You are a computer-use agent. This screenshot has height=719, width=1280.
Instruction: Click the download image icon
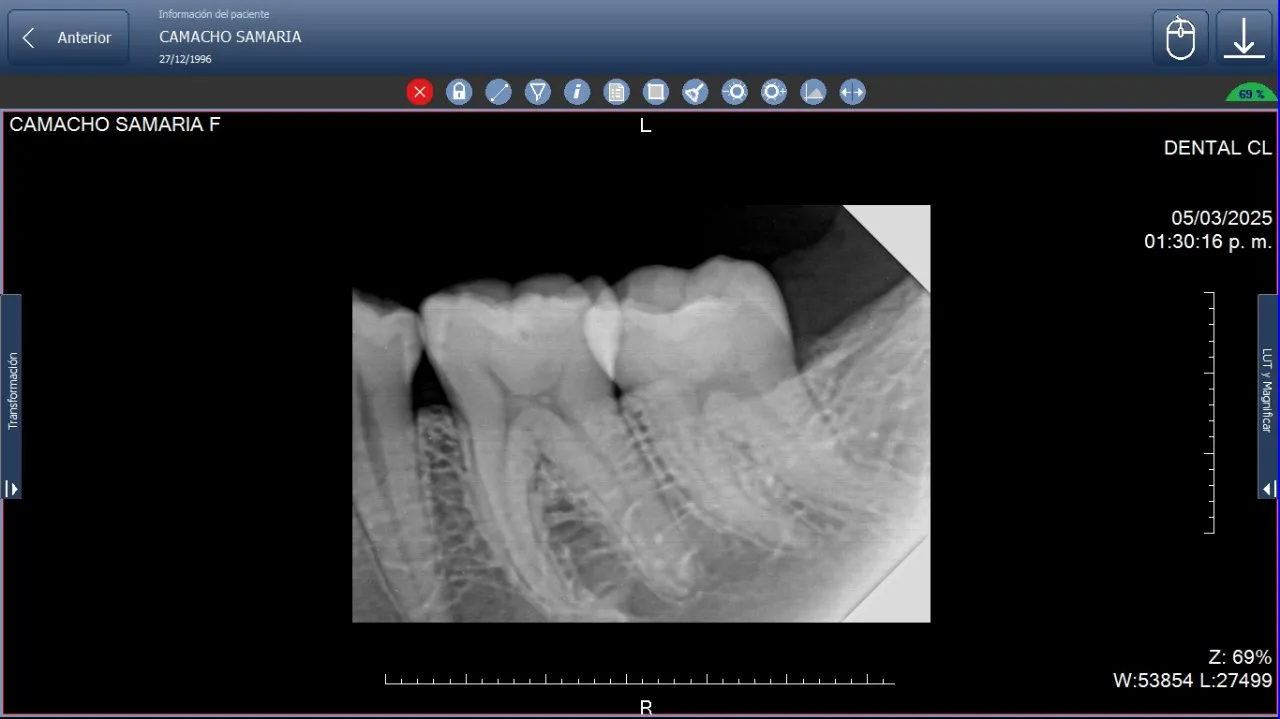click(x=1244, y=37)
